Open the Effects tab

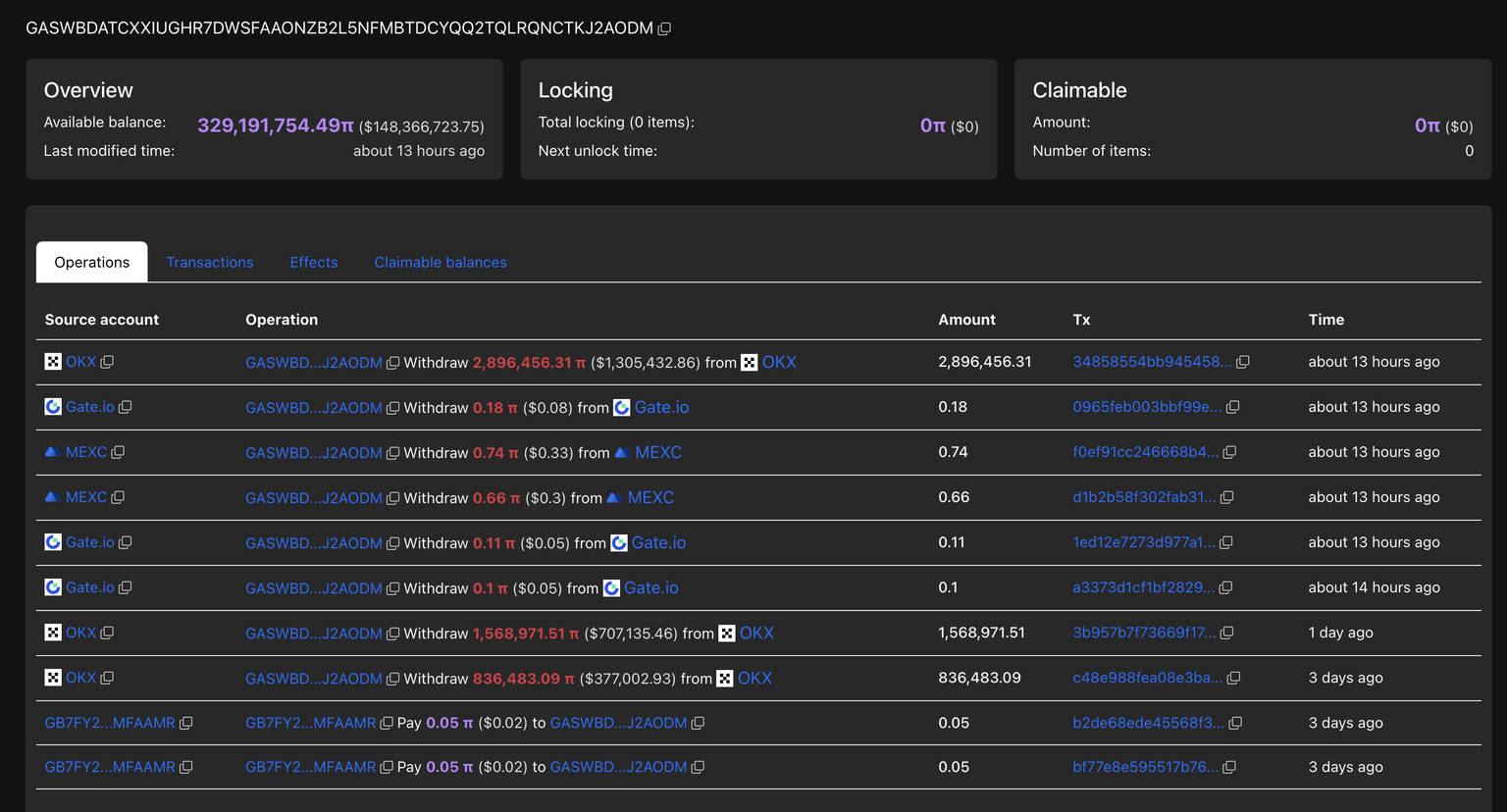tap(314, 262)
